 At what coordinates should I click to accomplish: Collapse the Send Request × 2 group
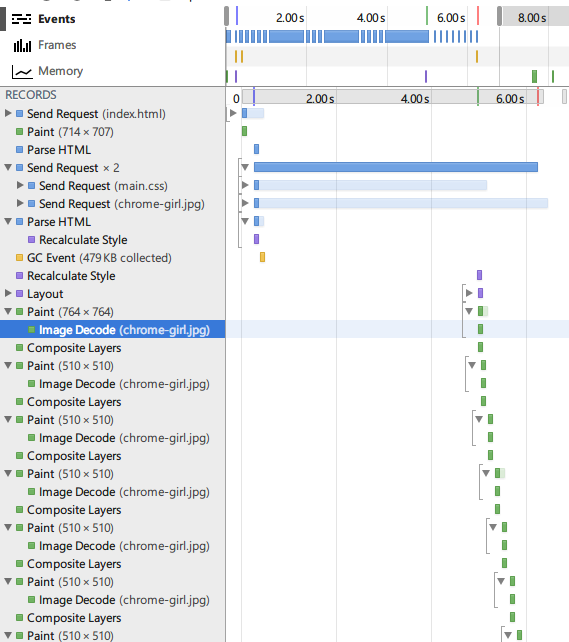(8, 167)
